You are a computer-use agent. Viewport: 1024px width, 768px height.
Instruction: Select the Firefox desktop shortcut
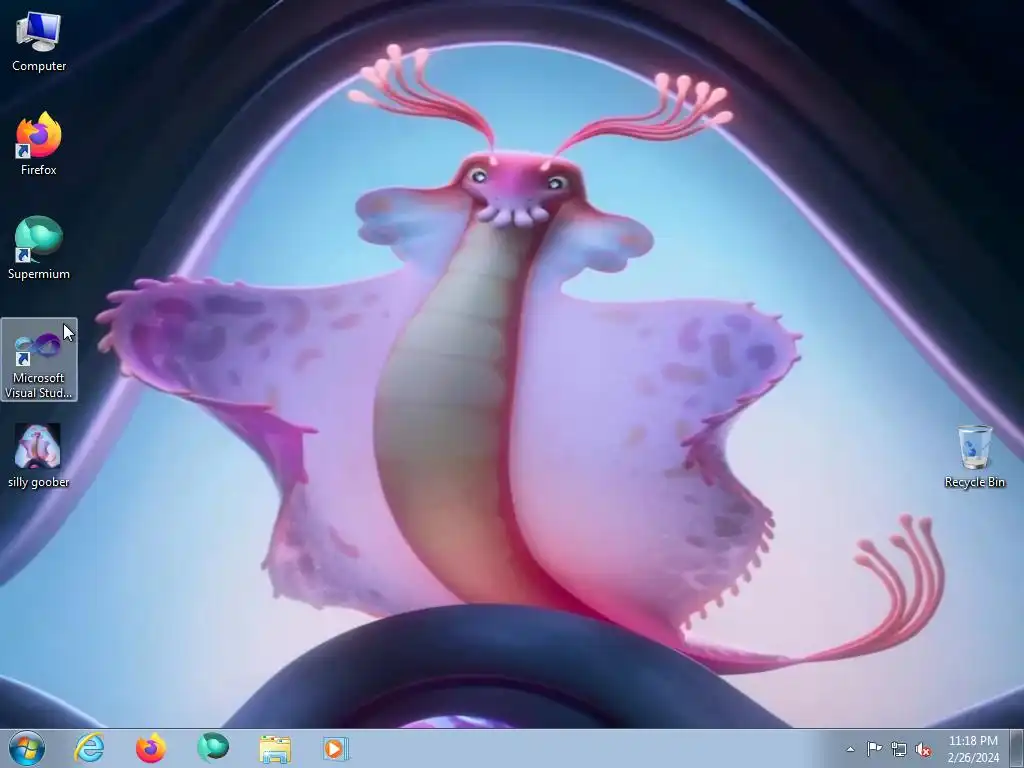click(x=39, y=144)
